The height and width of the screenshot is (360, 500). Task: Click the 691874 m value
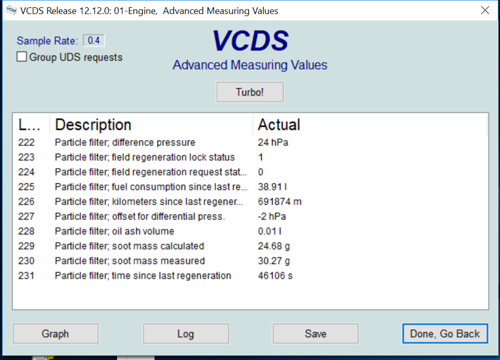pos(280,202)
